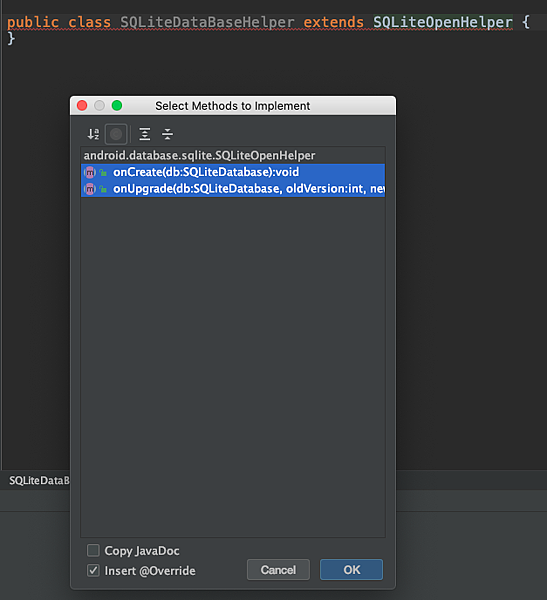
Task: Click Expand All icon
Action: click(145, 134)
